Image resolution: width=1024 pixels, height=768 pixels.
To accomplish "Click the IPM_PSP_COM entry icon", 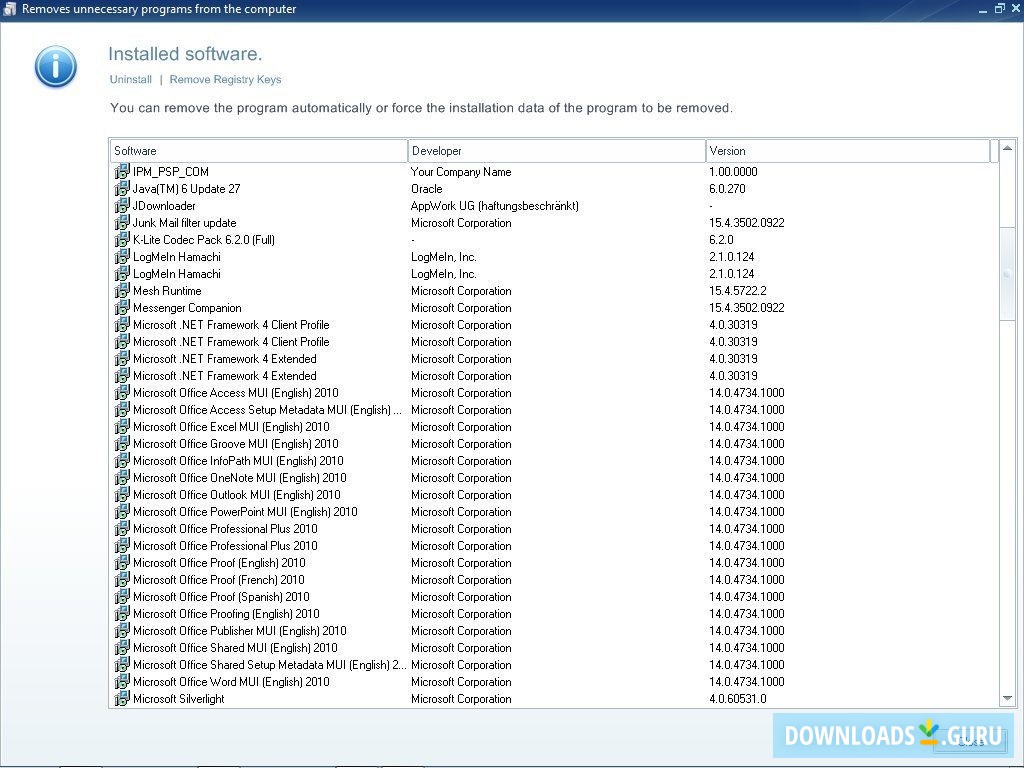I will 122,171.
